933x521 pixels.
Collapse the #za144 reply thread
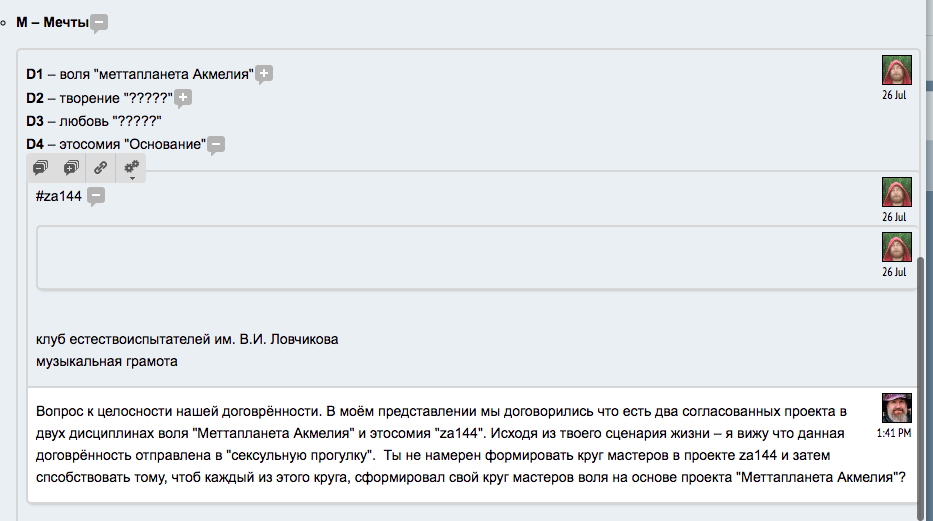click(x=96, y=197)
